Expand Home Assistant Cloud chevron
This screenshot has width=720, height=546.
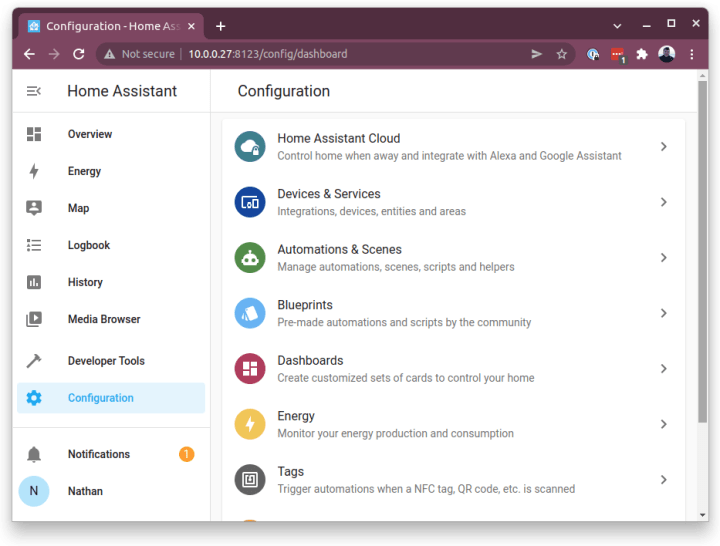tap(664, 146)
